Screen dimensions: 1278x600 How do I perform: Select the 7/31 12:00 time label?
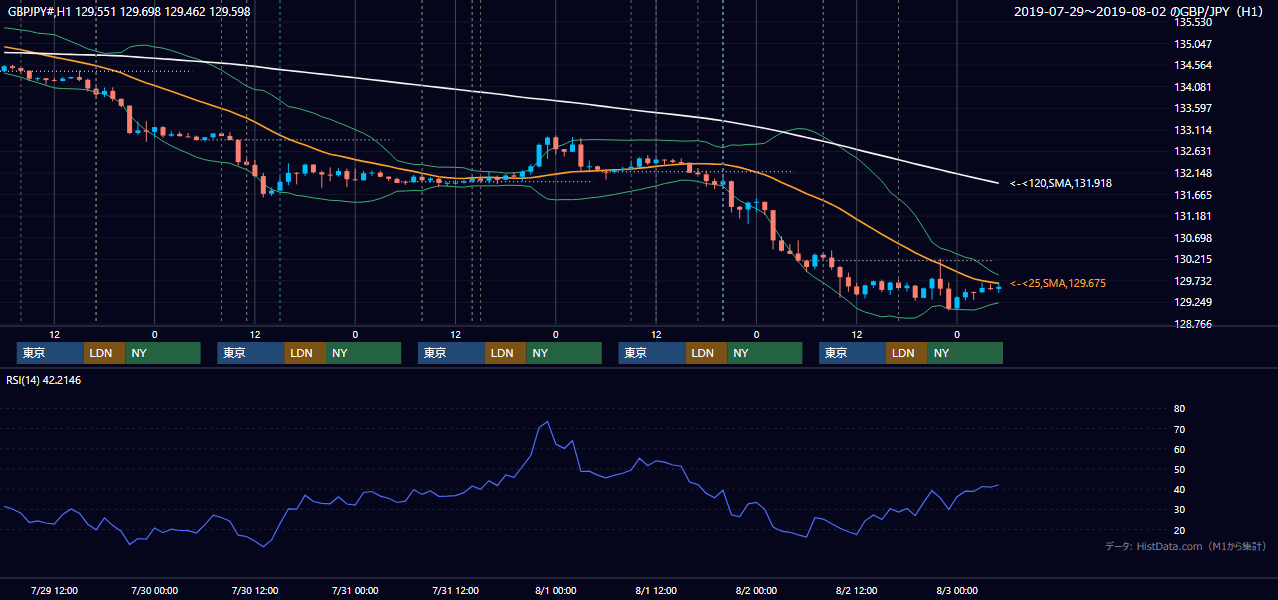coord(455,590)
